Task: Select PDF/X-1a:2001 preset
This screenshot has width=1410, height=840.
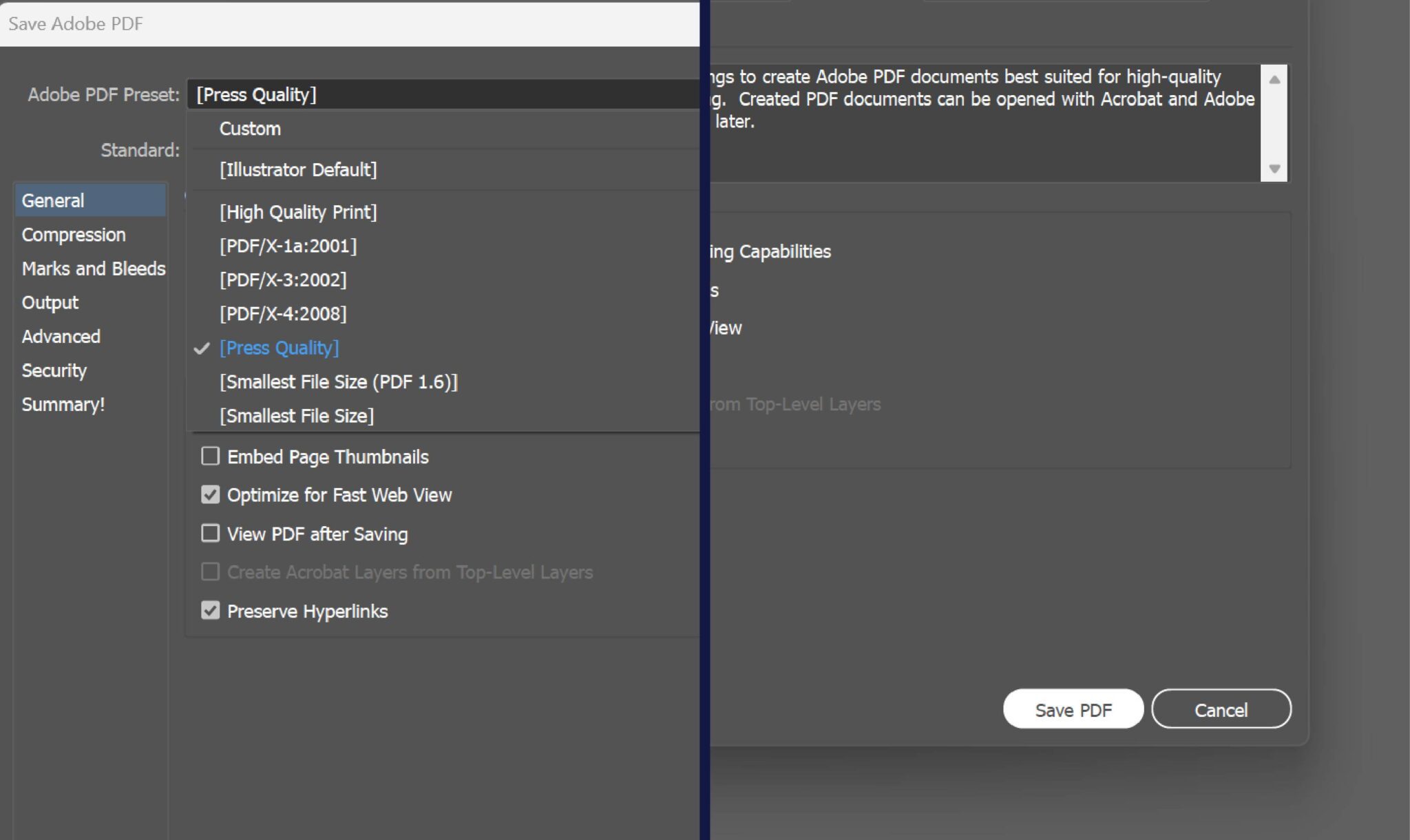Action: click(288, 246)
